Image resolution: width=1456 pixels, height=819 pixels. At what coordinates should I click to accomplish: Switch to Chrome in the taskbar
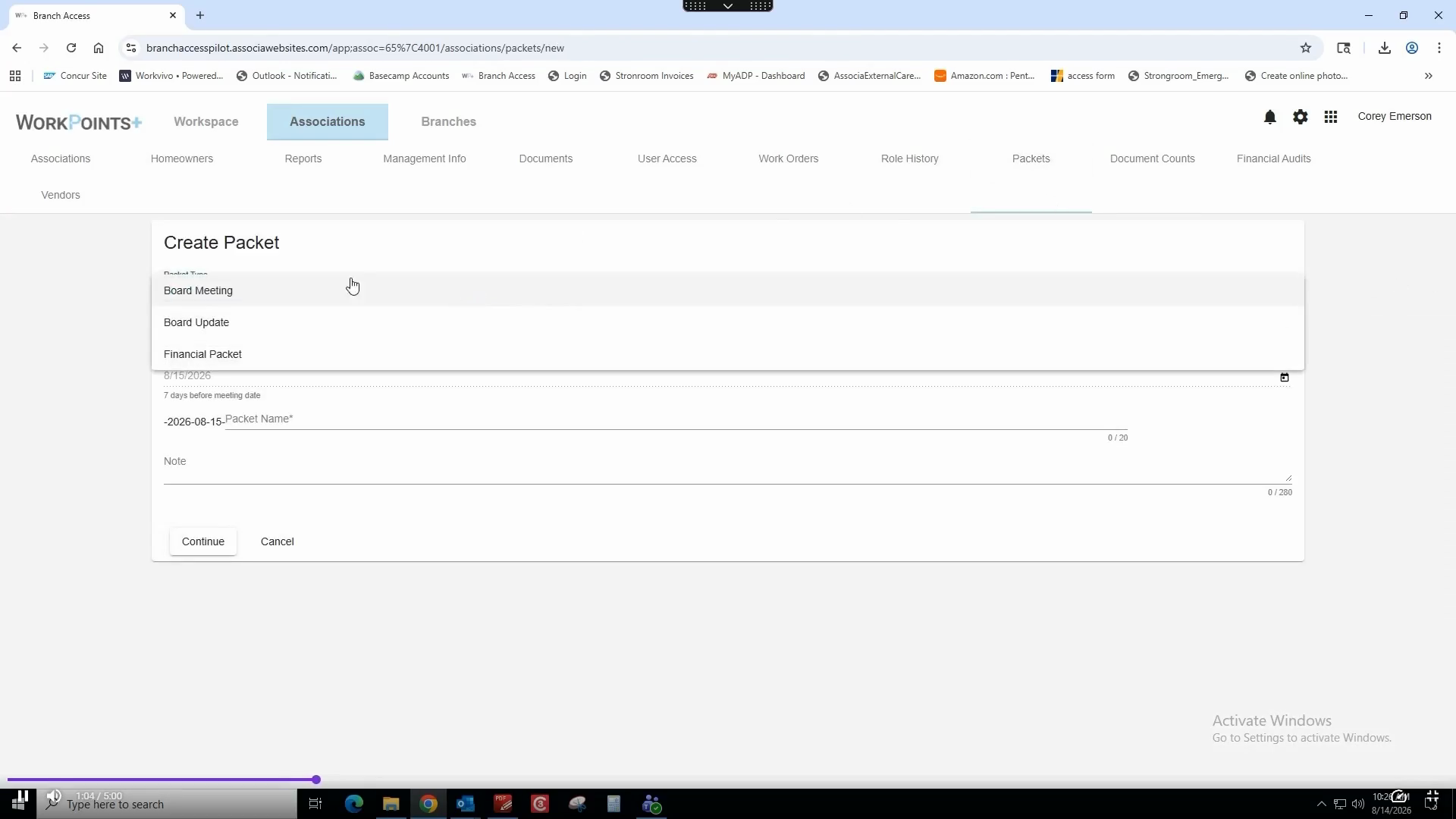point(428,804)
